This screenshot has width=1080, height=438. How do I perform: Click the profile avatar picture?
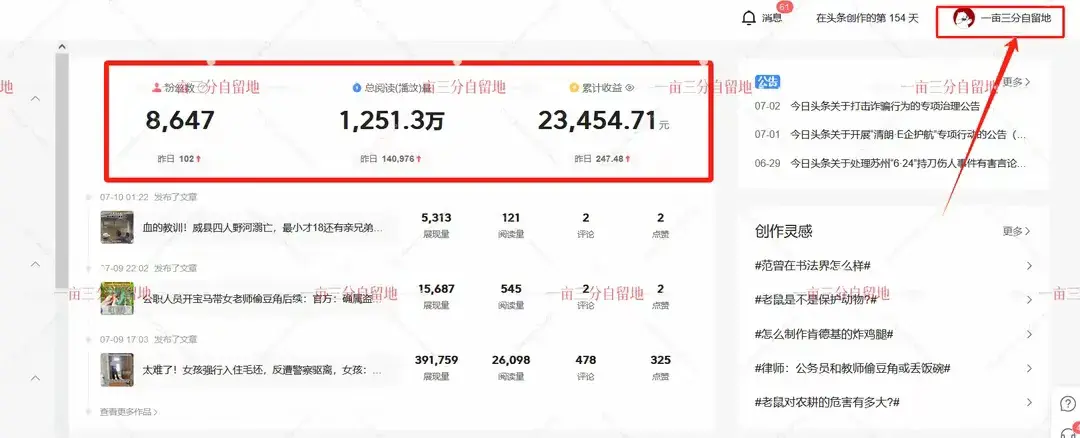tap(964, 18)
